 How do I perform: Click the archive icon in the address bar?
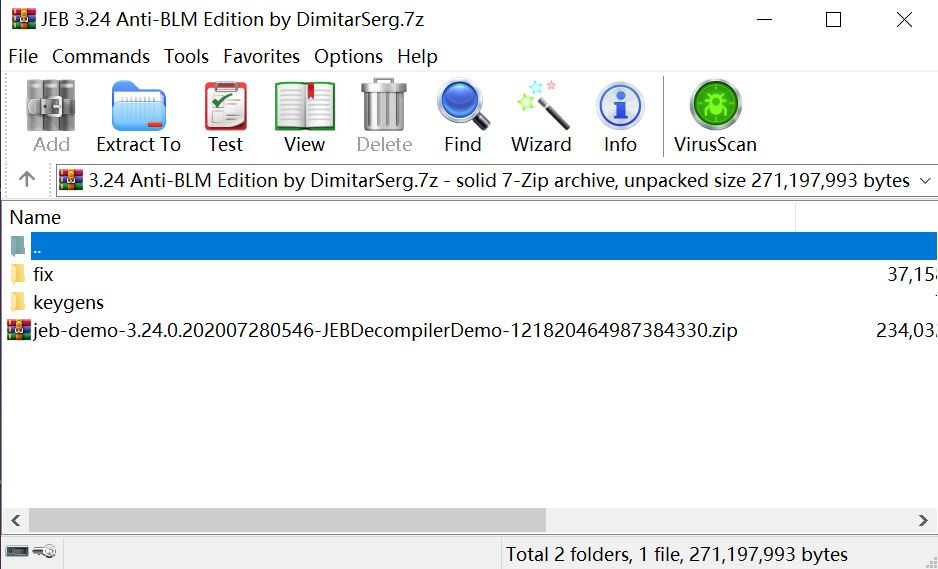pos(71,180)
